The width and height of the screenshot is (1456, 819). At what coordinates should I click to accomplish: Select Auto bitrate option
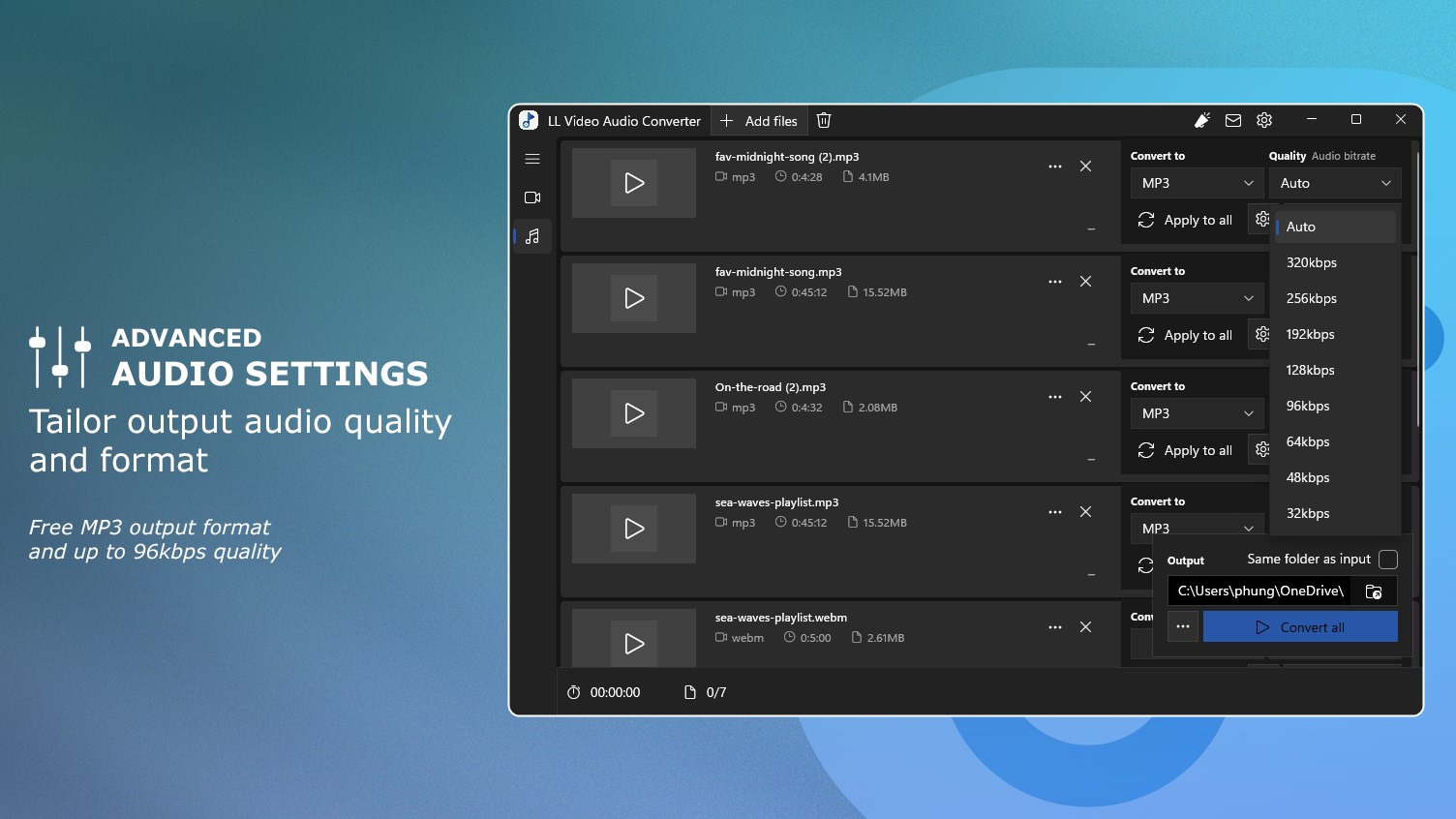pyautogui.click(x=1336, y=227)
